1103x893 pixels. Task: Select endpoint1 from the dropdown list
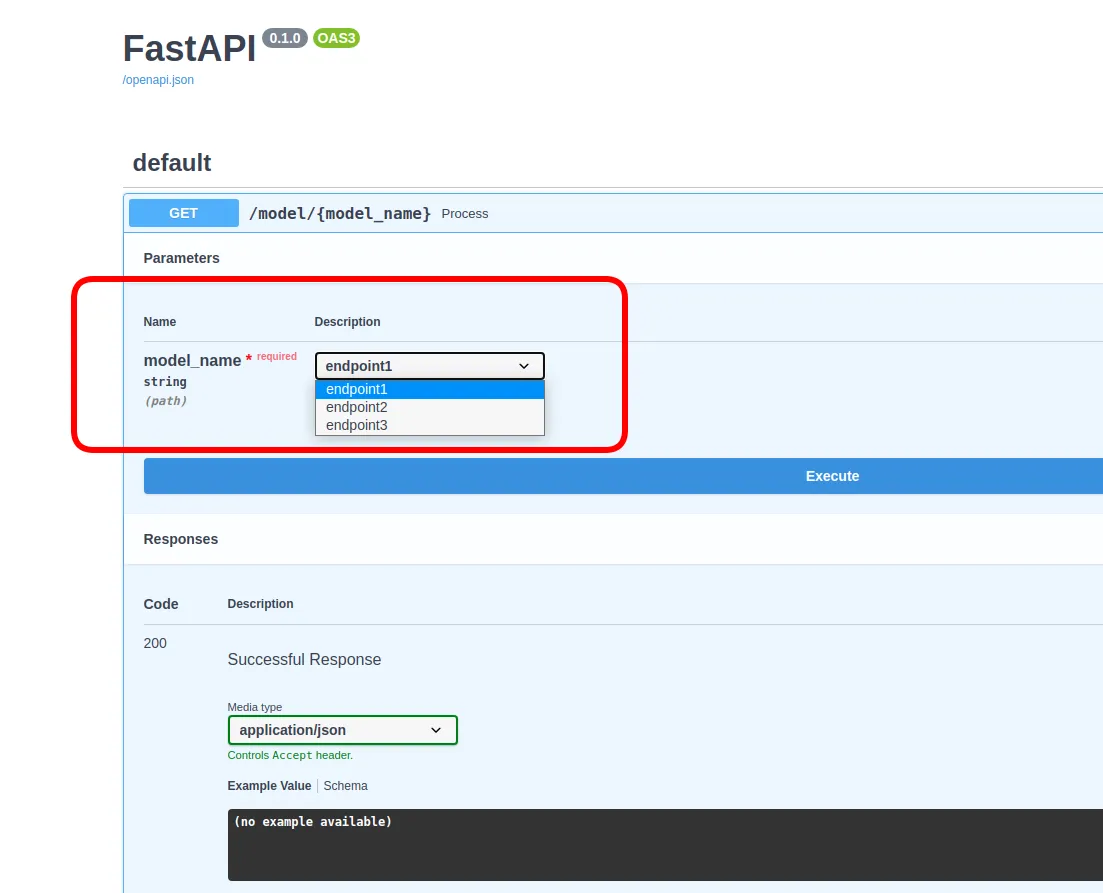pos(430,389)
